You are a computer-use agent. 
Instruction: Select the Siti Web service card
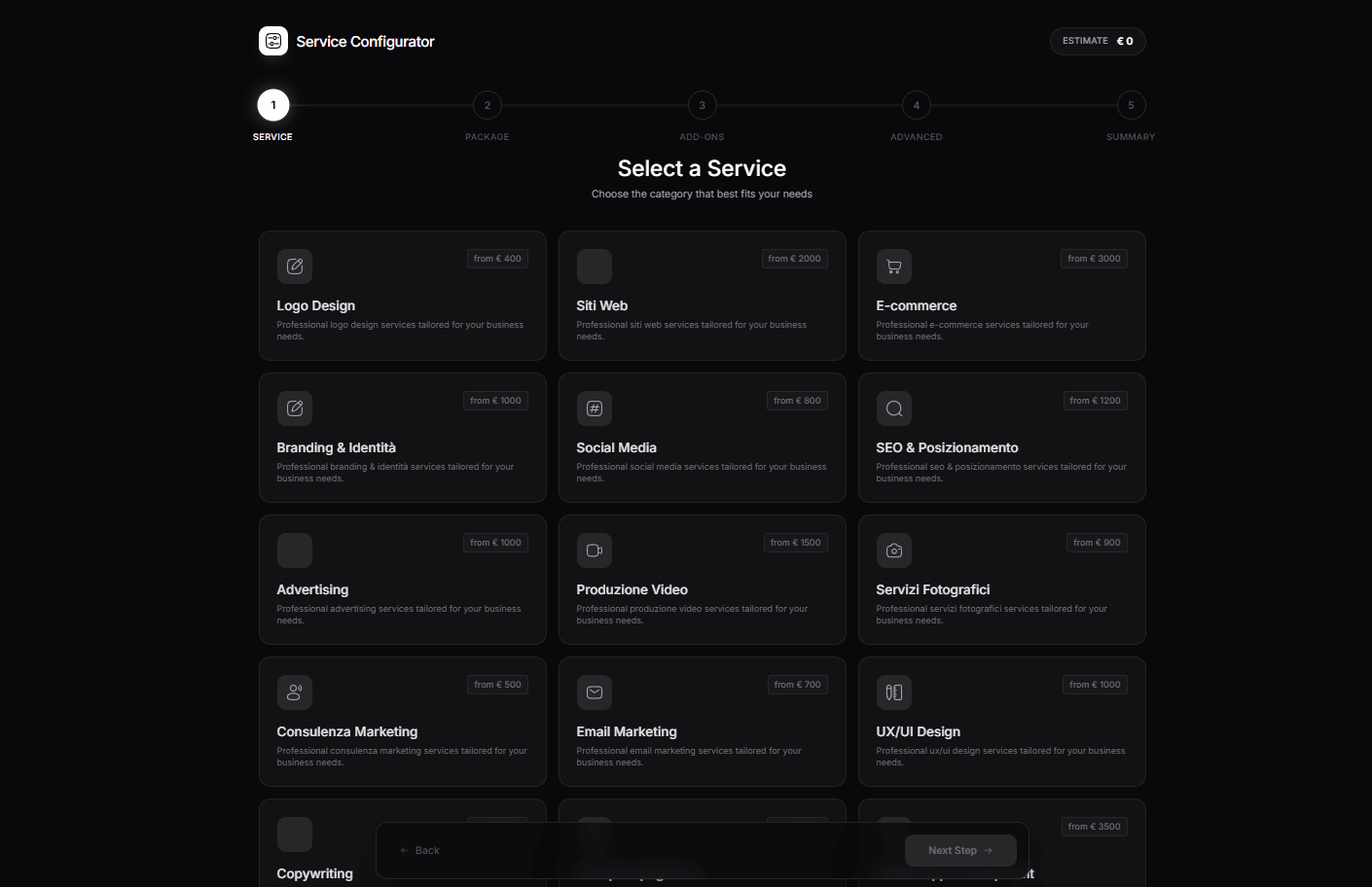tap(702, 296)
